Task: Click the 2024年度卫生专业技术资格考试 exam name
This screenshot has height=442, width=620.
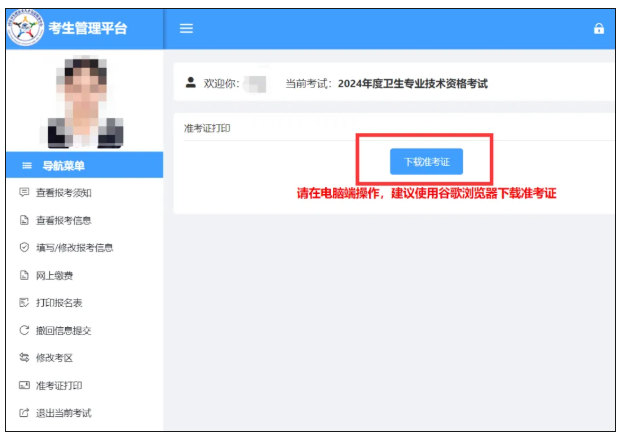Action: (412, 84)
